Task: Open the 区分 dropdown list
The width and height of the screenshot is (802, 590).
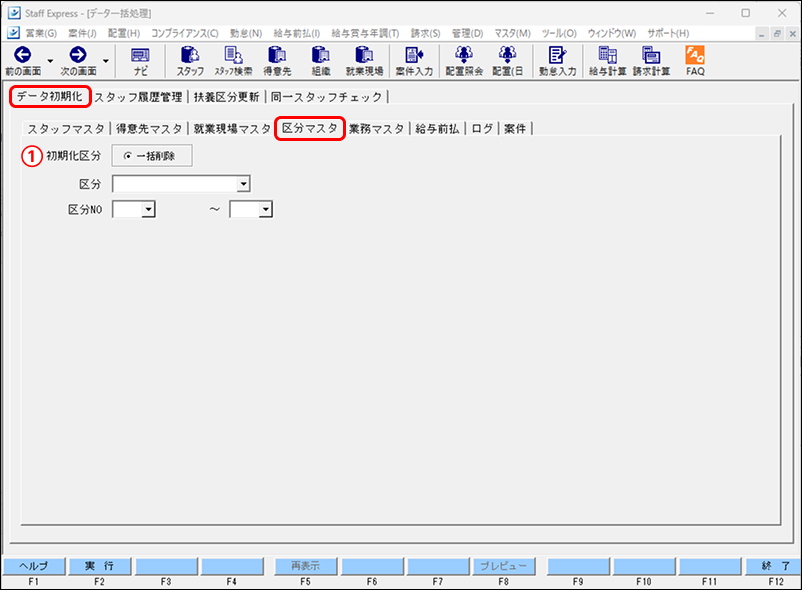Action: [243, 183]
